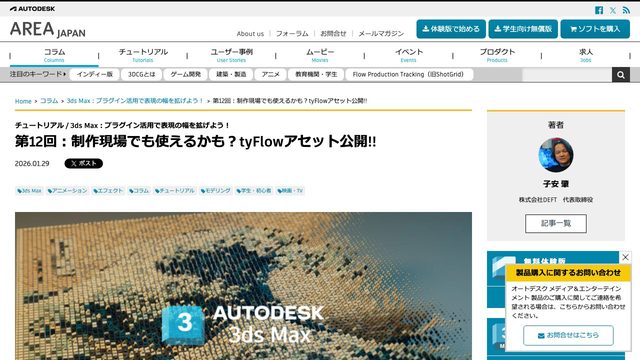The image size is (640, 360).
Task: Click the article title 第12回 heading
Action: click(196, 141)
